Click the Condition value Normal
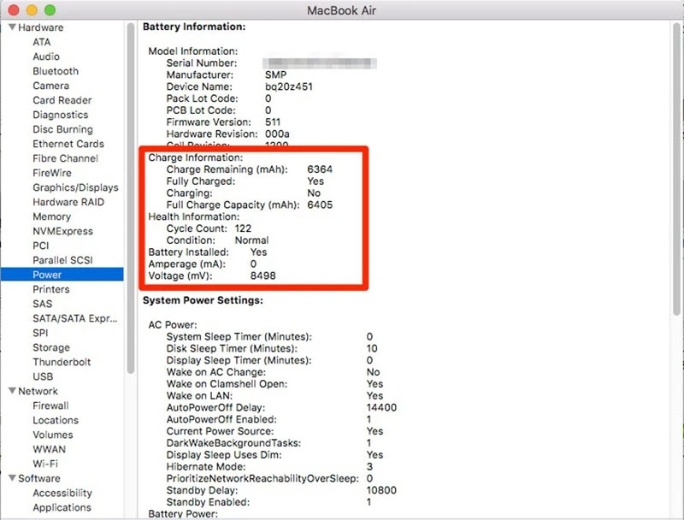 (x=252, y=240)
